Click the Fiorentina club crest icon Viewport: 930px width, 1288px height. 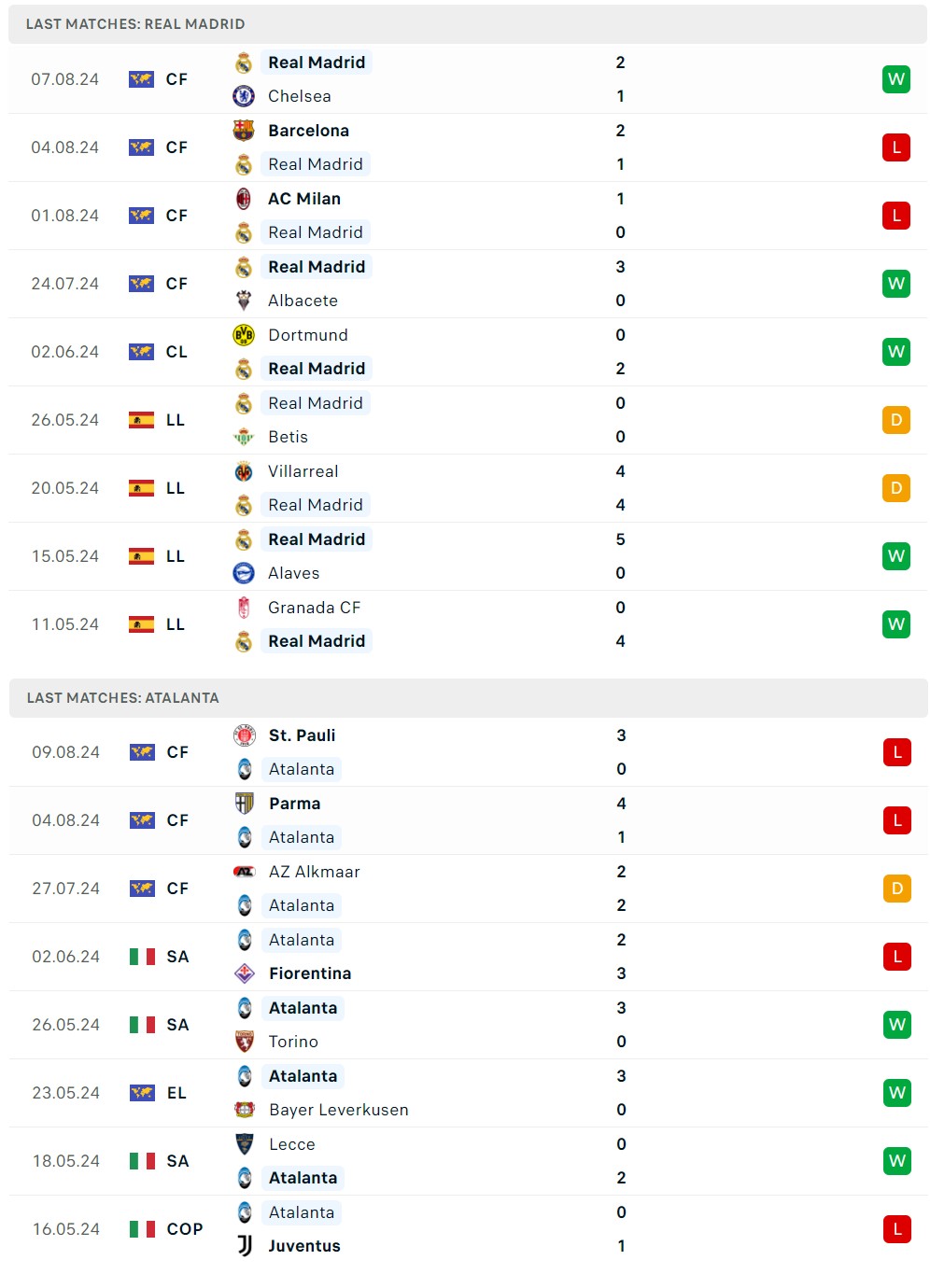coord(245,973)
